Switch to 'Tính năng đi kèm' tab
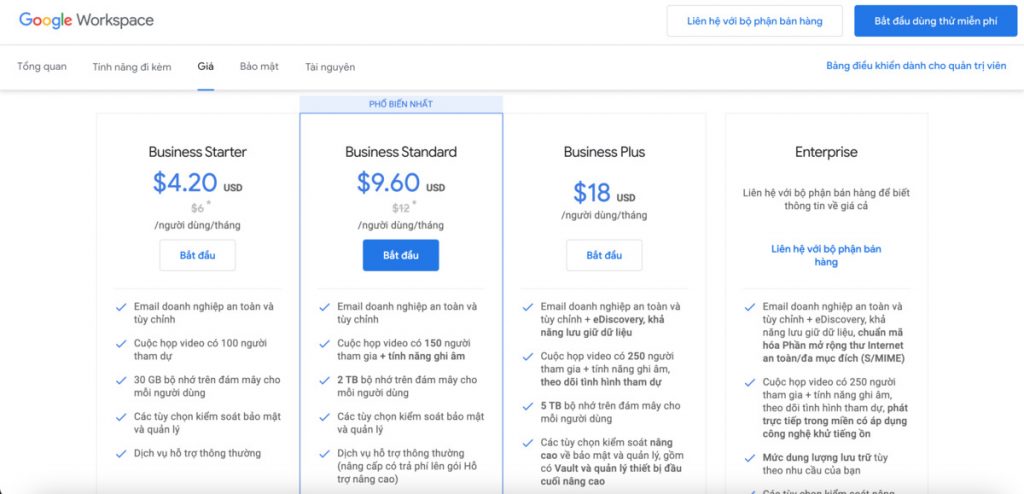 point(132,67)
